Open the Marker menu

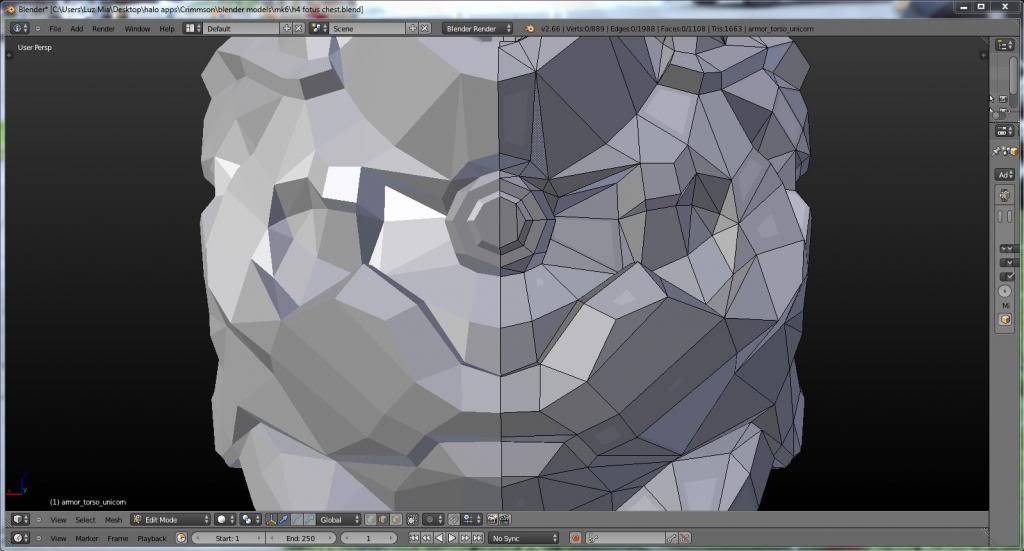[87, 539]
